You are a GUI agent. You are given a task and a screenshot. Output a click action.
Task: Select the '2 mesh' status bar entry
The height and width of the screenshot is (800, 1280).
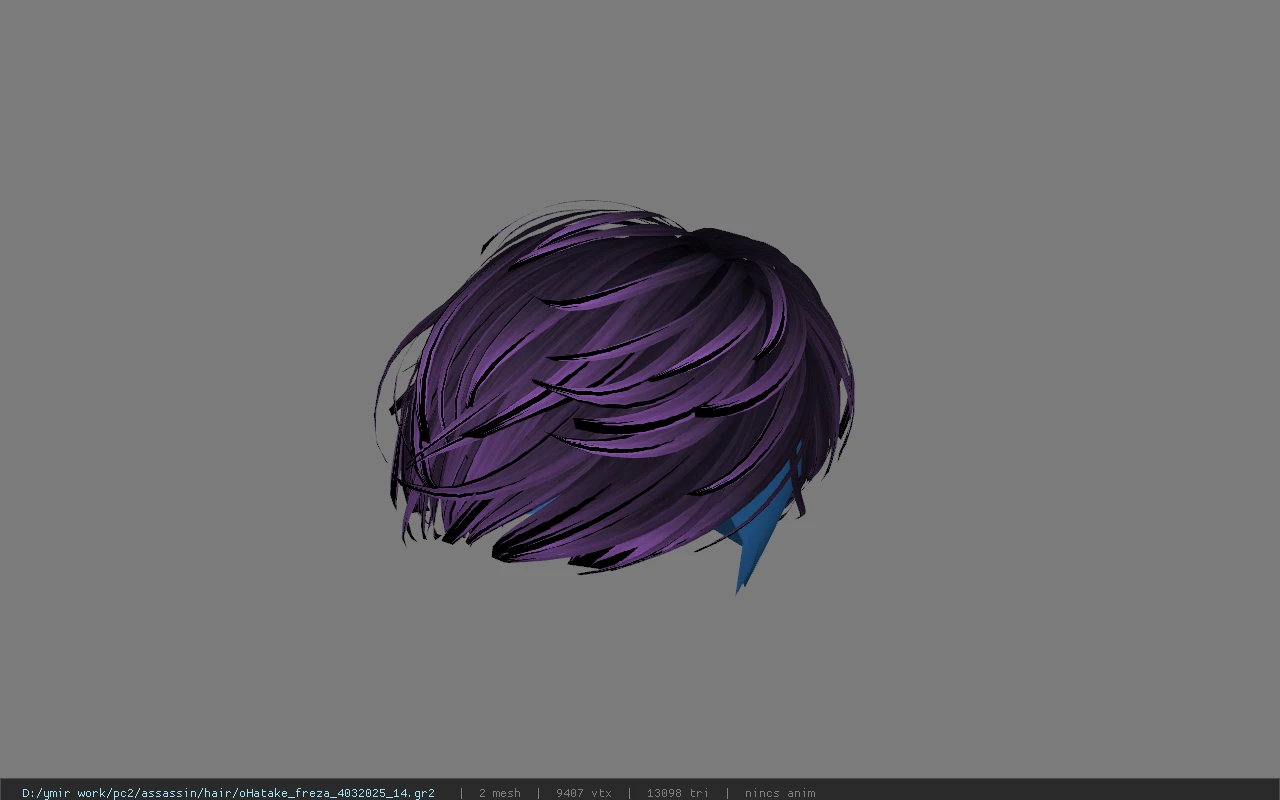[499, 793]
